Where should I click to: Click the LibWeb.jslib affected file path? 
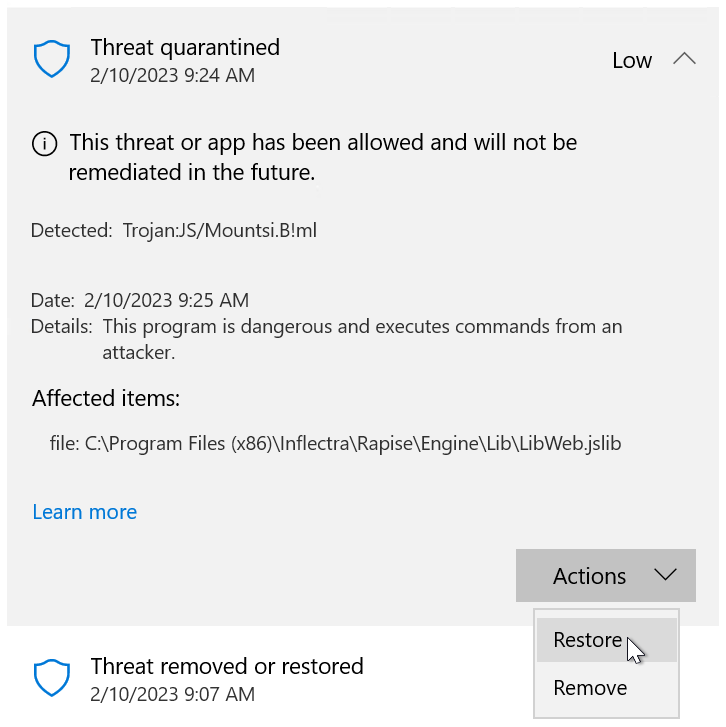click(x=335, y=442)
